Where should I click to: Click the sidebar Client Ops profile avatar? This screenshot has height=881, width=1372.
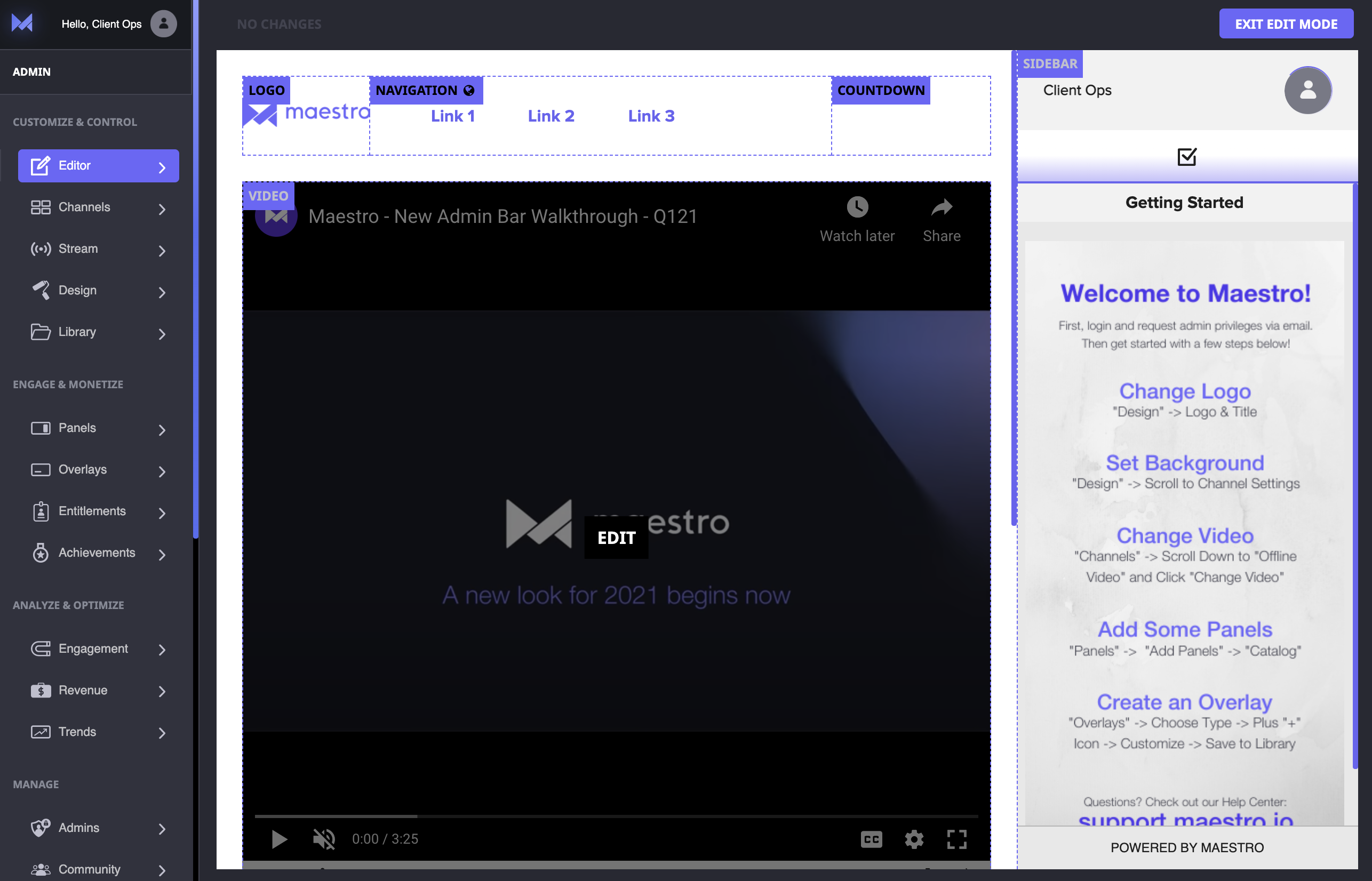1308,90
